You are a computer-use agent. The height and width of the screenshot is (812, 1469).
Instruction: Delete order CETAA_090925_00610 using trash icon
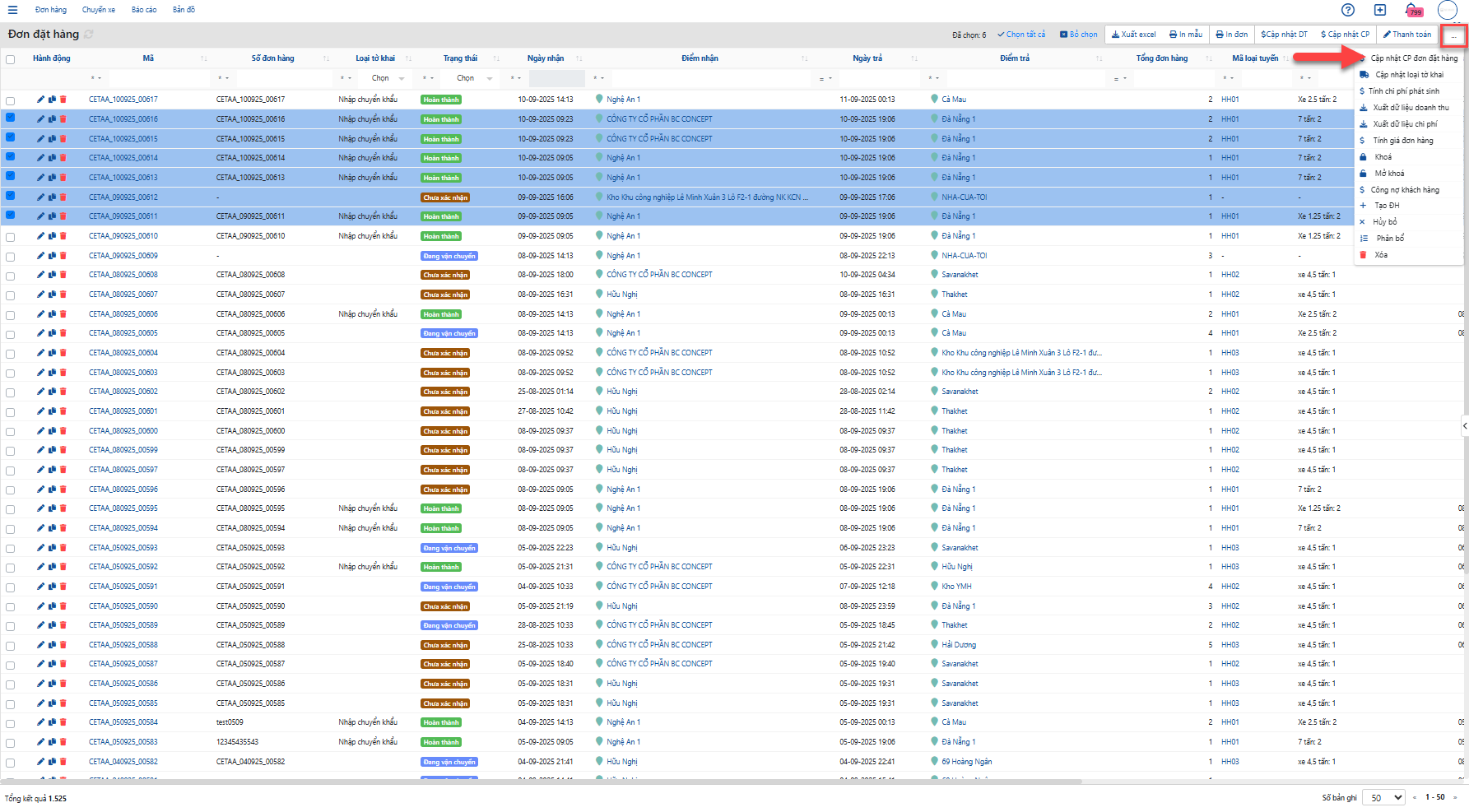(63, 236)
